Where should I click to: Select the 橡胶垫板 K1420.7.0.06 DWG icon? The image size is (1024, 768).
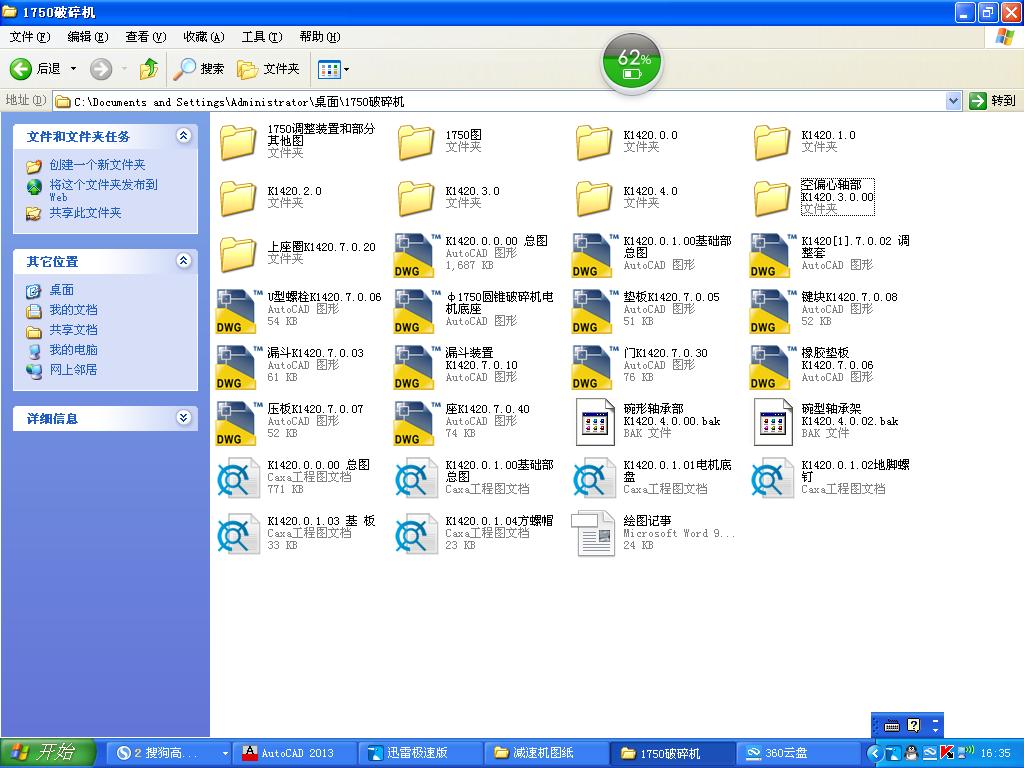[x=772, y=367]
